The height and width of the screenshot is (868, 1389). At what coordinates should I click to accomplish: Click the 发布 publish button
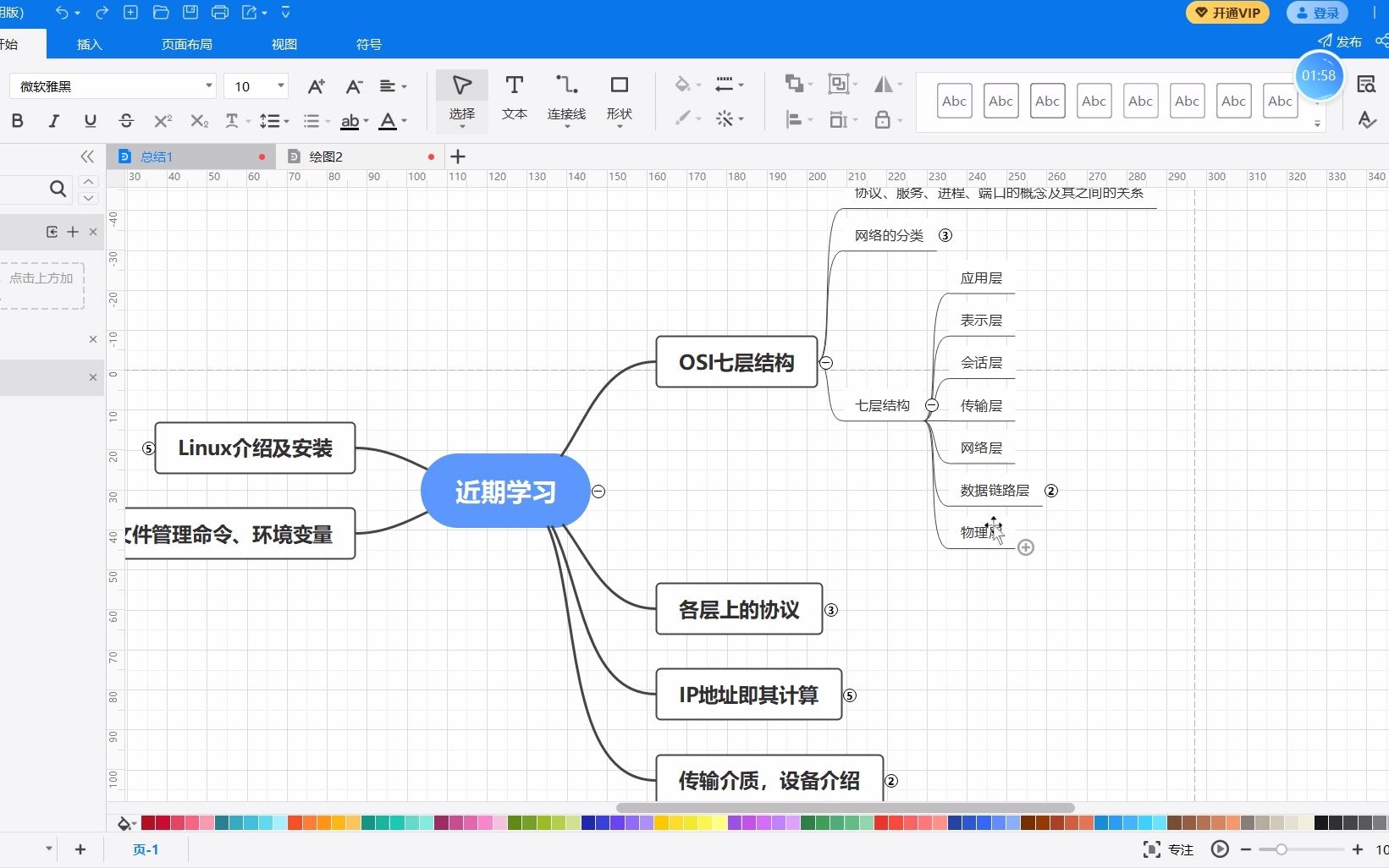[x=1340, y=41]
